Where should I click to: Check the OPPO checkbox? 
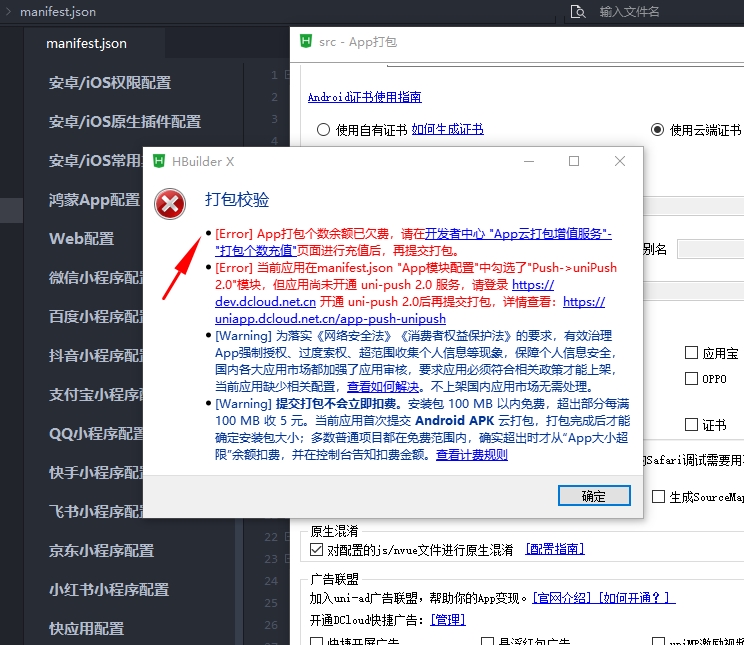click(691, 378)
